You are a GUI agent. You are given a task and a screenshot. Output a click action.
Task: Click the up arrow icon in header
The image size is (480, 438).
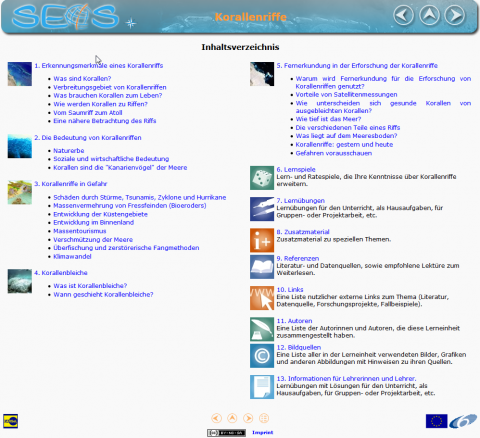point(429,15)
